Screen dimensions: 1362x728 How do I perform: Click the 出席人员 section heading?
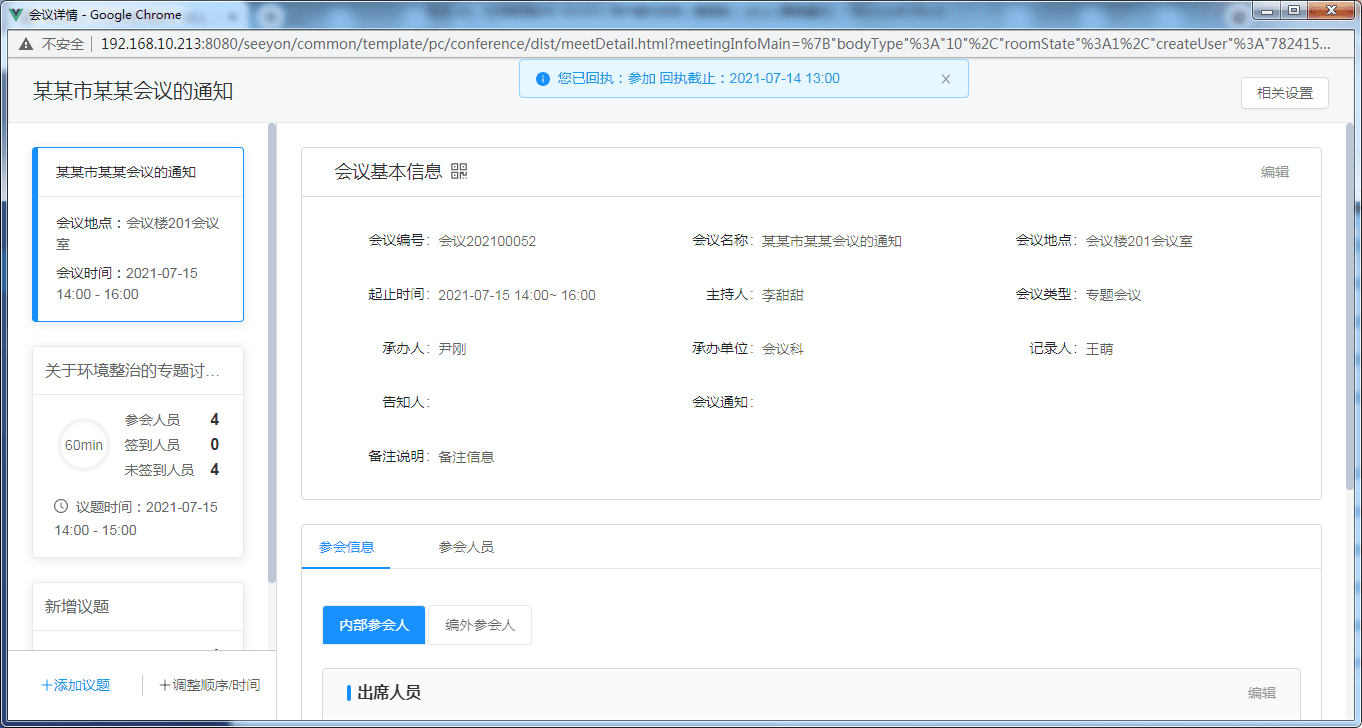pyautogui.click(x=389, y=692)
